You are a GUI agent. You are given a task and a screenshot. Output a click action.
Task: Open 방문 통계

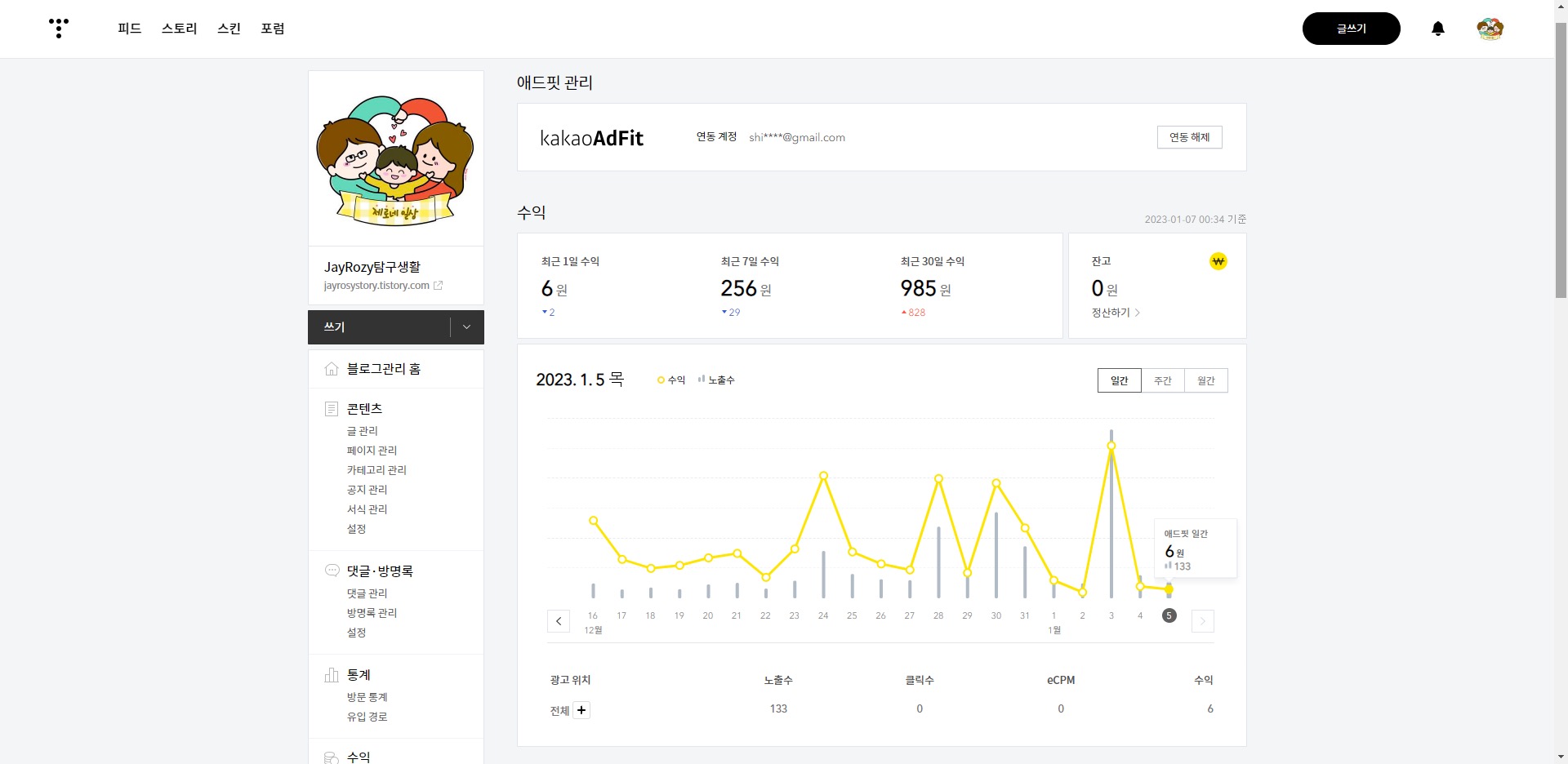tap(367, 697)
